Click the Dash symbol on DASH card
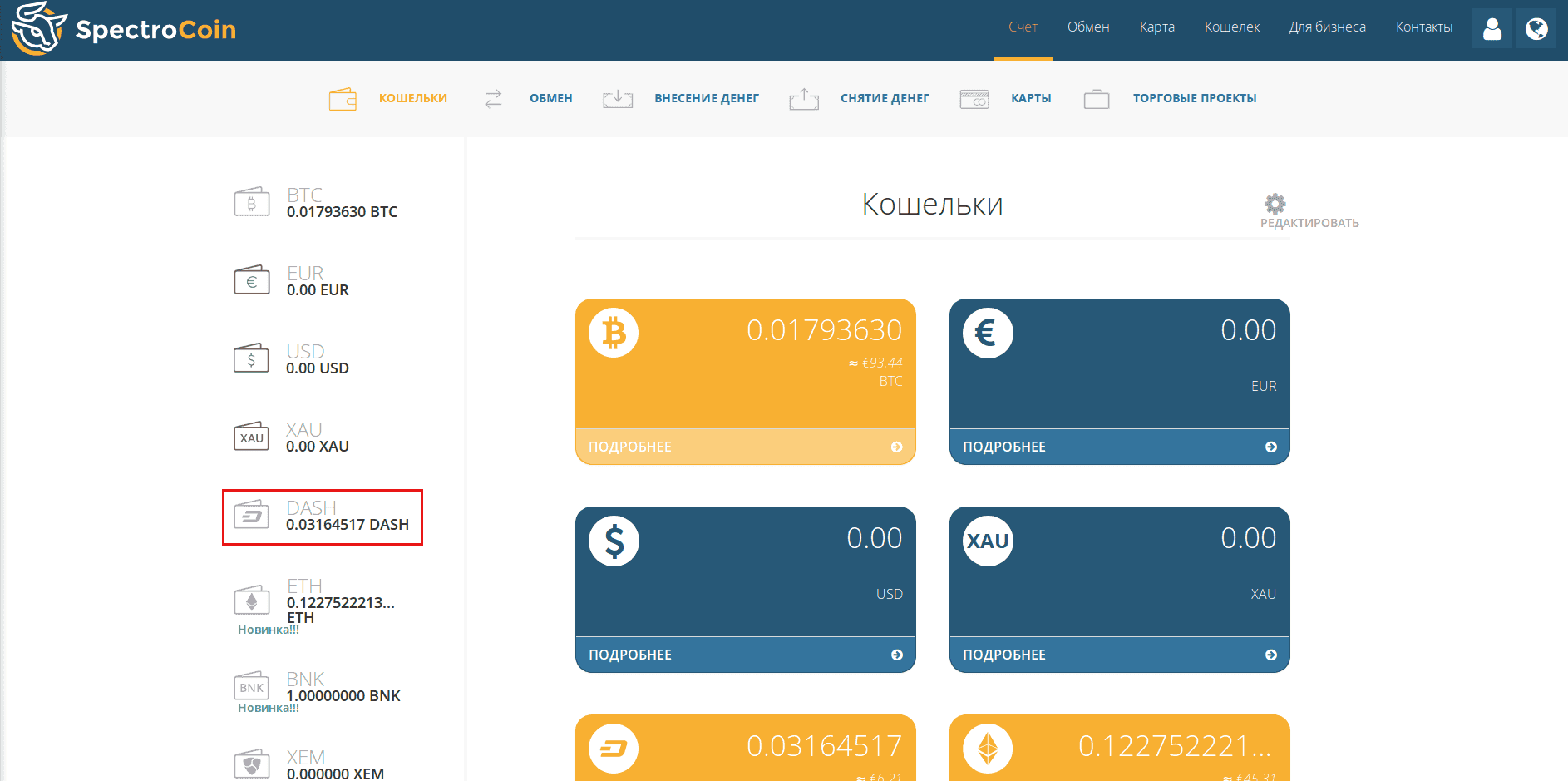This screenshot has height=781, width=1568. (x=614, y=749)
